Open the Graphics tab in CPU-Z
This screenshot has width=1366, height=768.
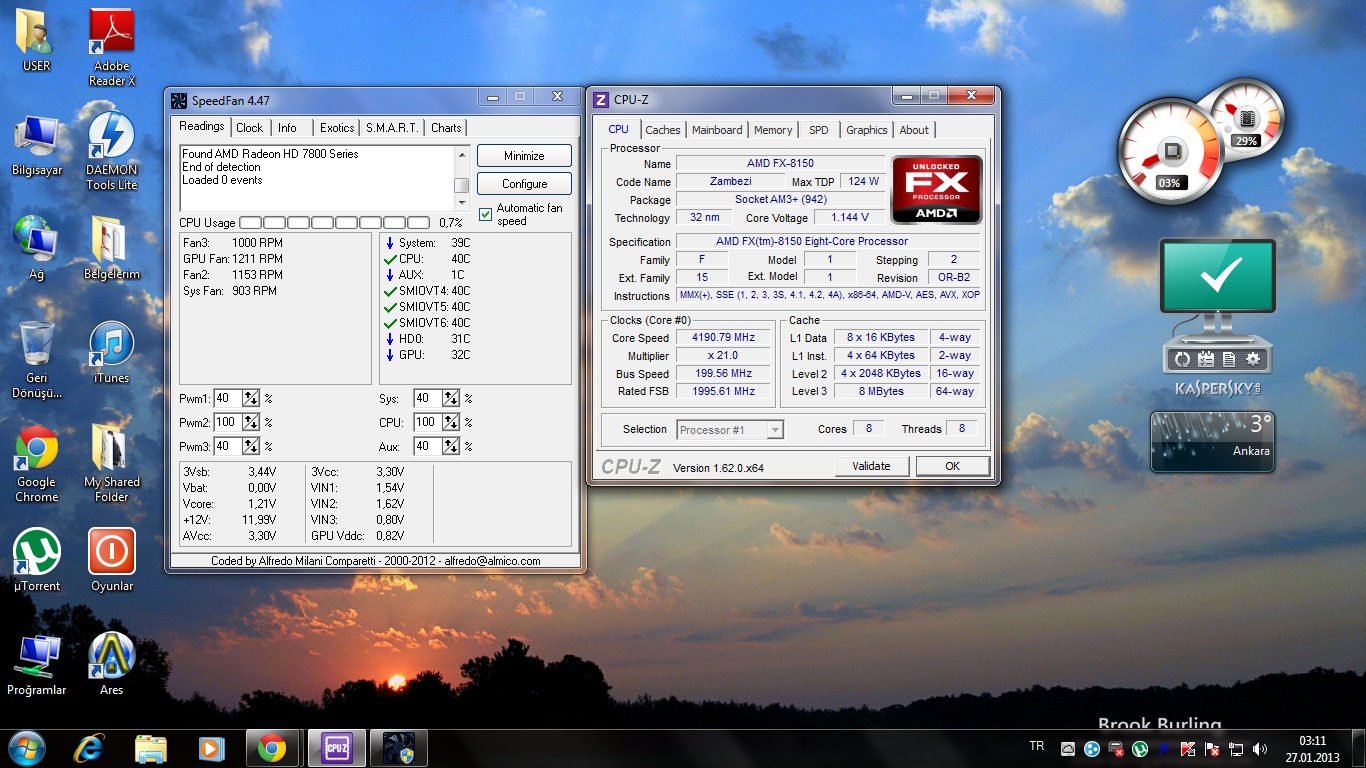866,130
